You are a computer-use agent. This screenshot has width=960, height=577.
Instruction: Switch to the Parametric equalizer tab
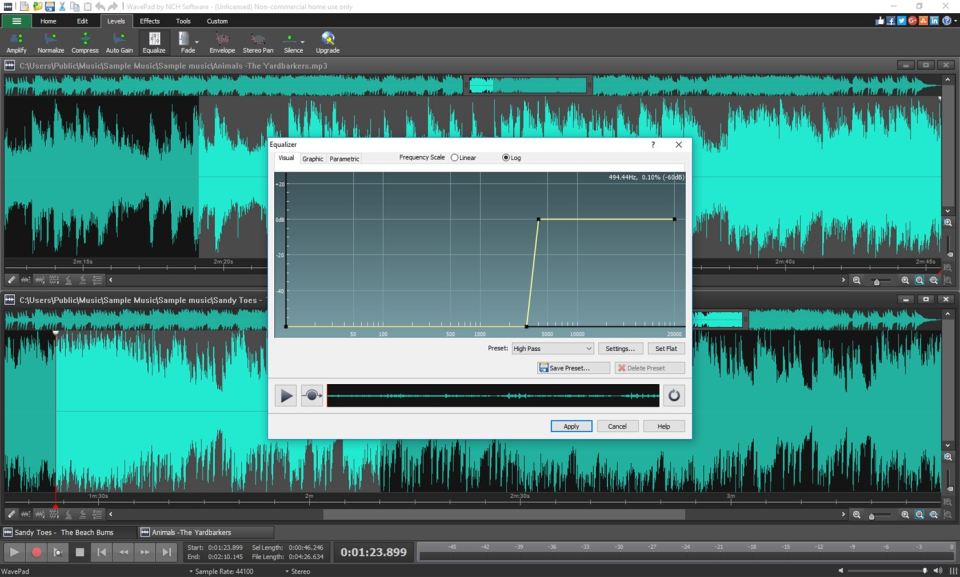pos(344,159)
